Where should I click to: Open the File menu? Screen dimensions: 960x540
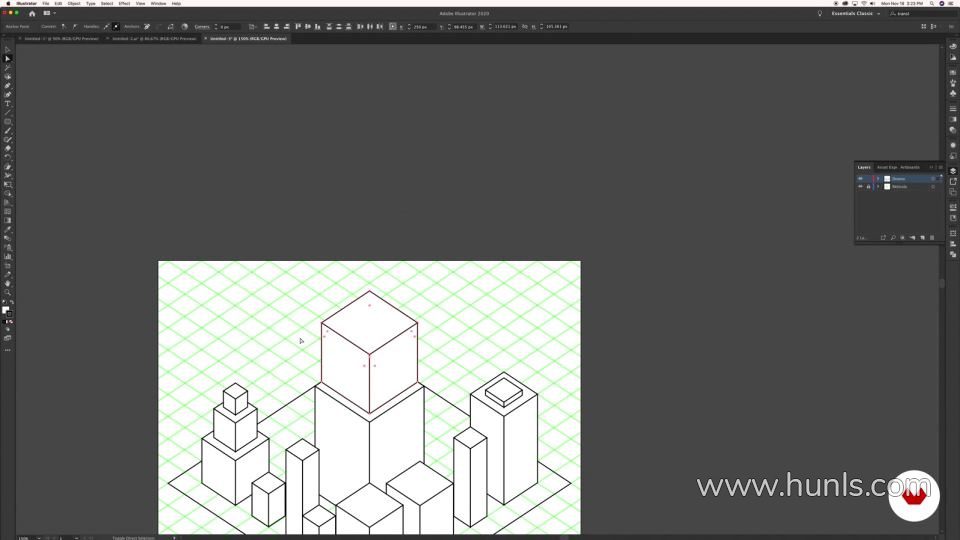[x=45, y=4]
